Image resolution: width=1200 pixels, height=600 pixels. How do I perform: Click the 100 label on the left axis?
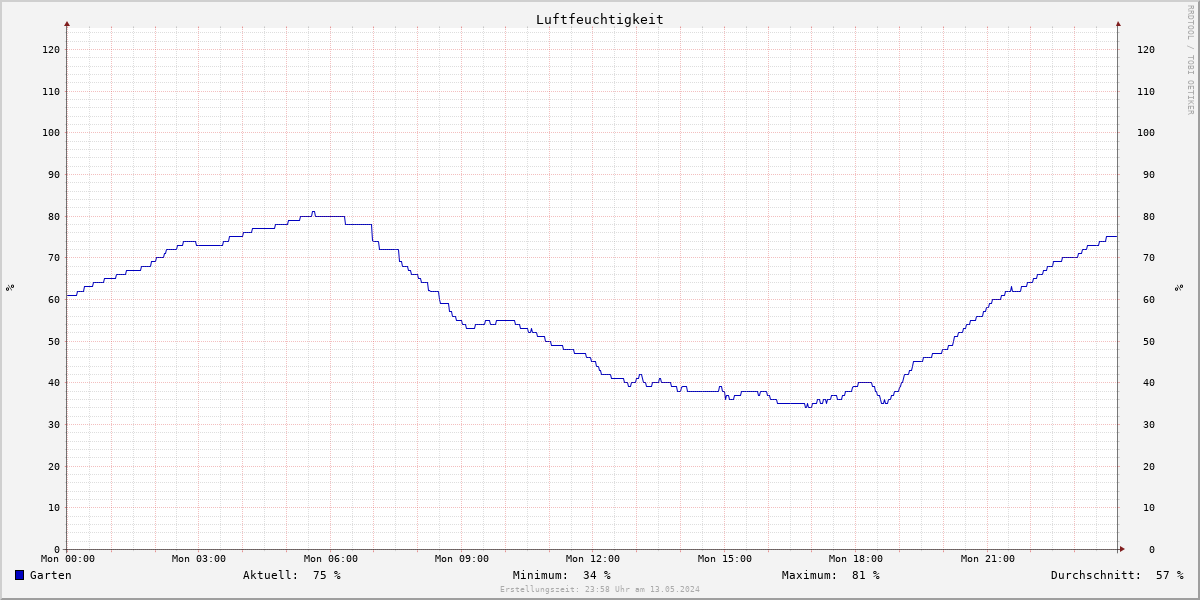point(50,132)
